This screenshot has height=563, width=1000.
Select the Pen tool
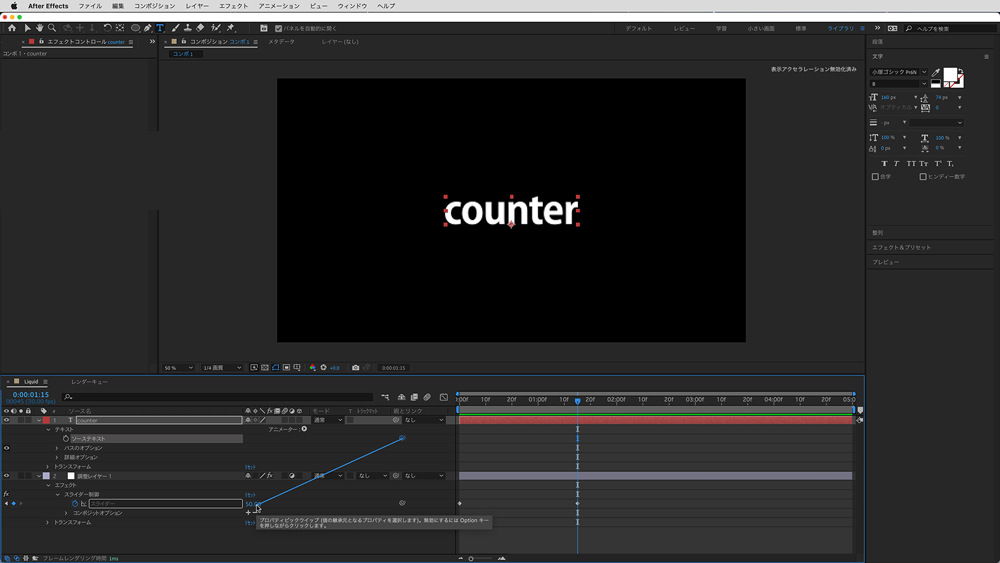click(147, 28)
